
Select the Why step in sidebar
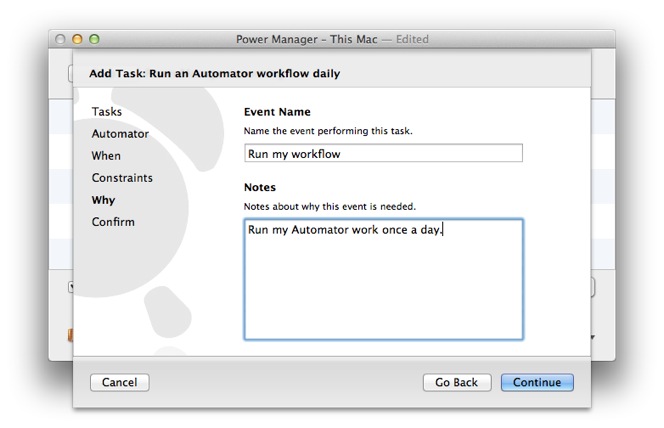[103, 200]
